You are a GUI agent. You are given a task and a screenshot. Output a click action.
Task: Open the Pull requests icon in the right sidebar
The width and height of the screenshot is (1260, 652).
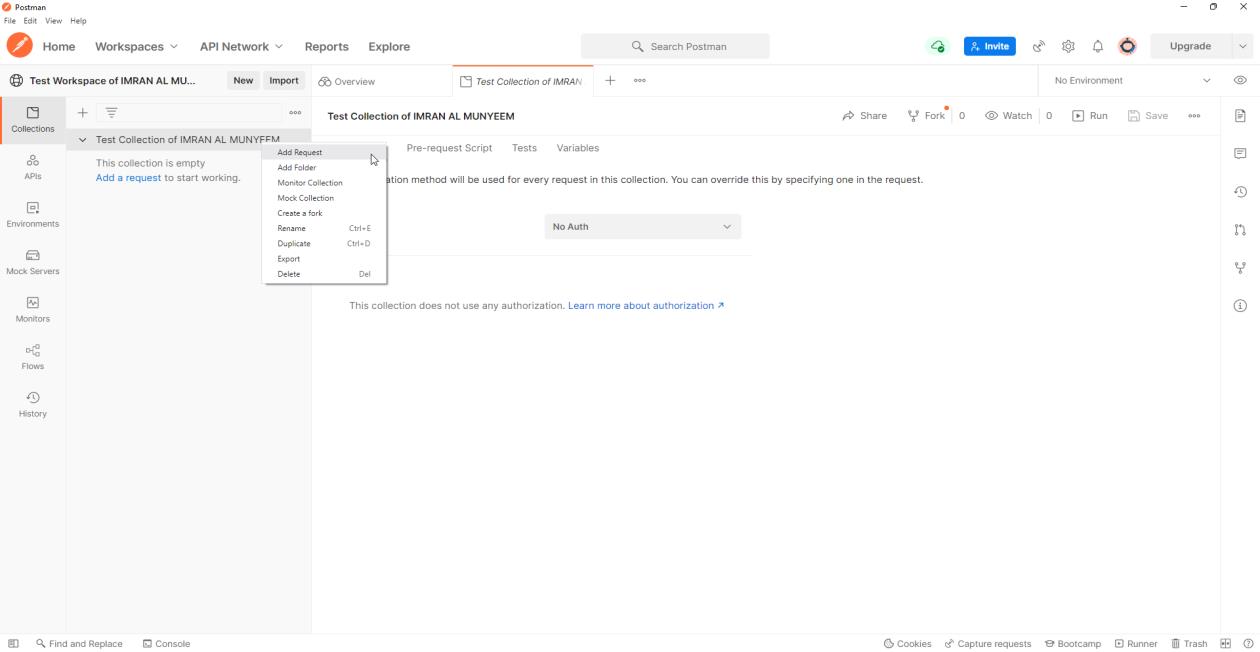coord(1240,230)
